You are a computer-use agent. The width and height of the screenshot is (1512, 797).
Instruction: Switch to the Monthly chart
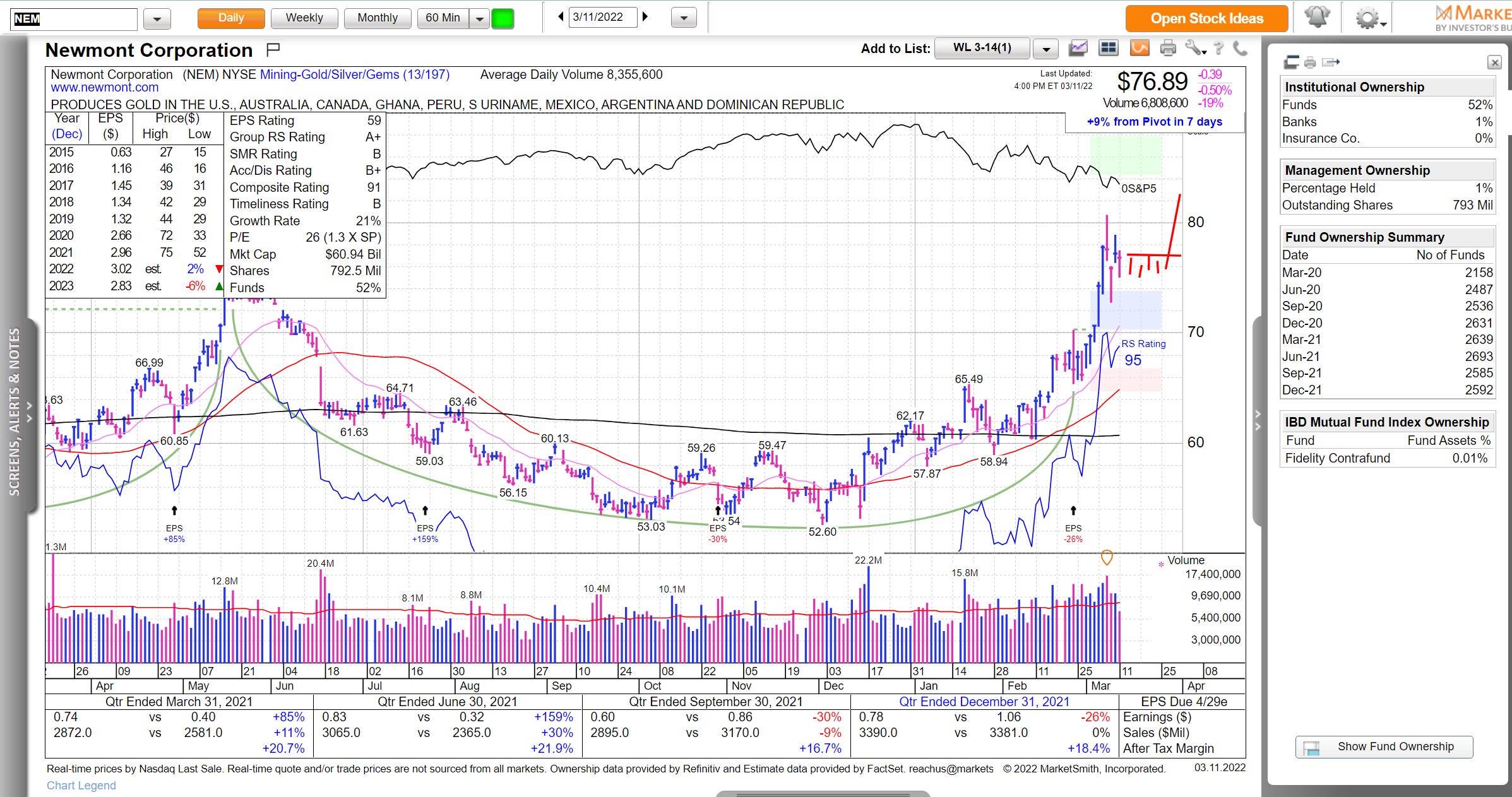(x=378, y=18)
